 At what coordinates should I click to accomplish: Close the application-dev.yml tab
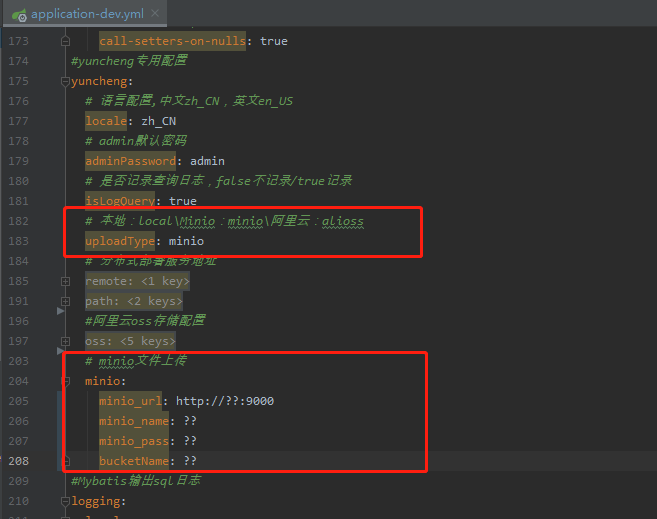(155, 14)
